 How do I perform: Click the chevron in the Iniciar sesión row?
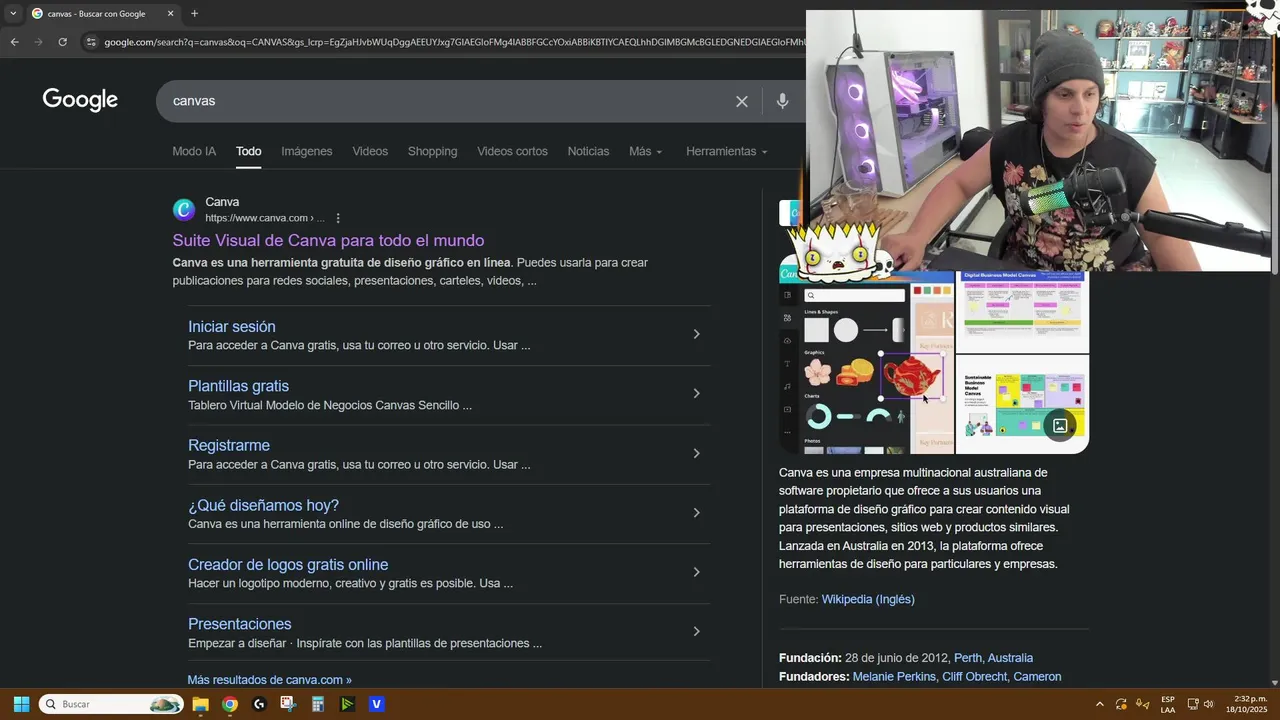tap(697, 334)
